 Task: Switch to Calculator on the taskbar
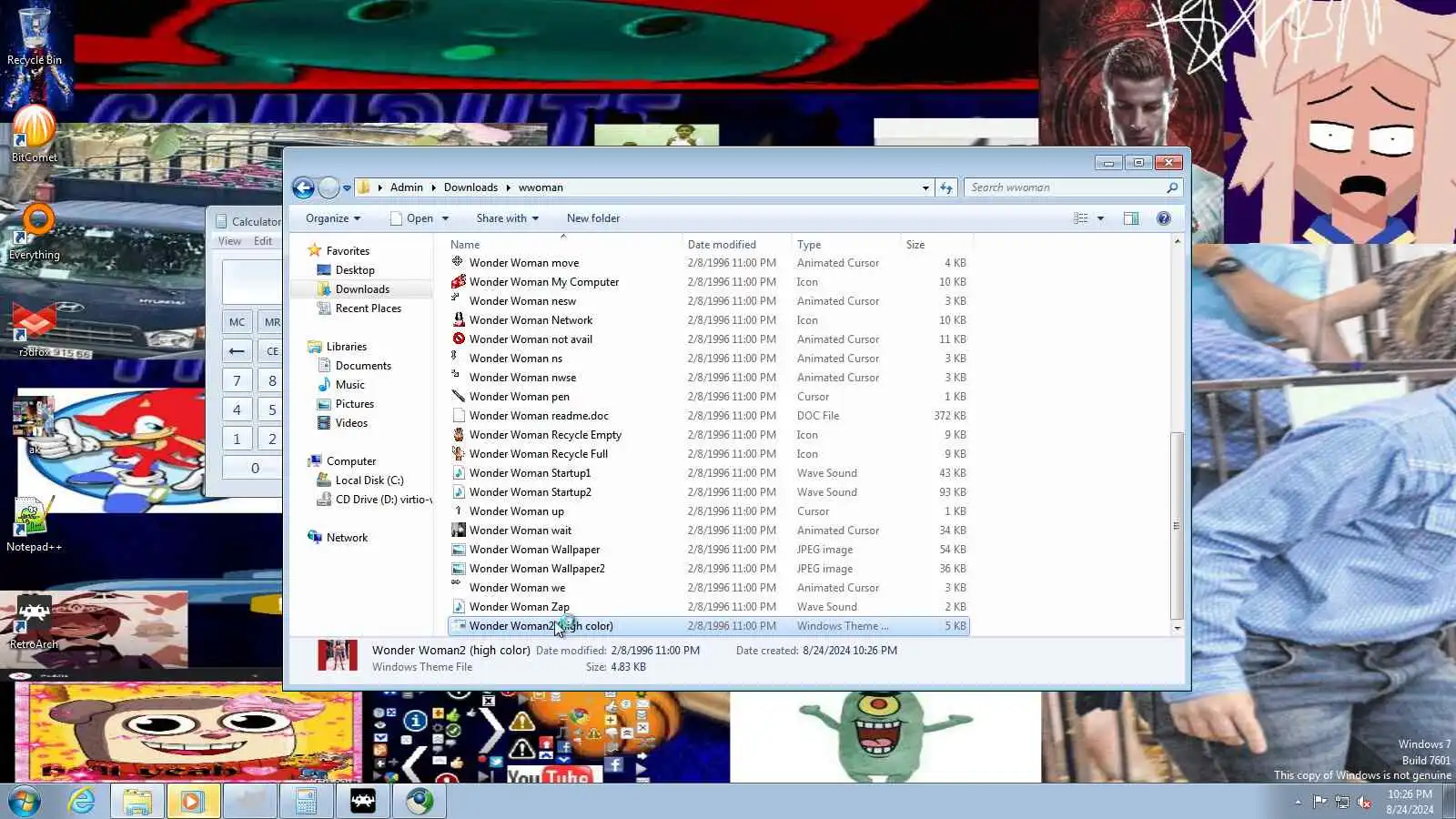click(306, 802)
